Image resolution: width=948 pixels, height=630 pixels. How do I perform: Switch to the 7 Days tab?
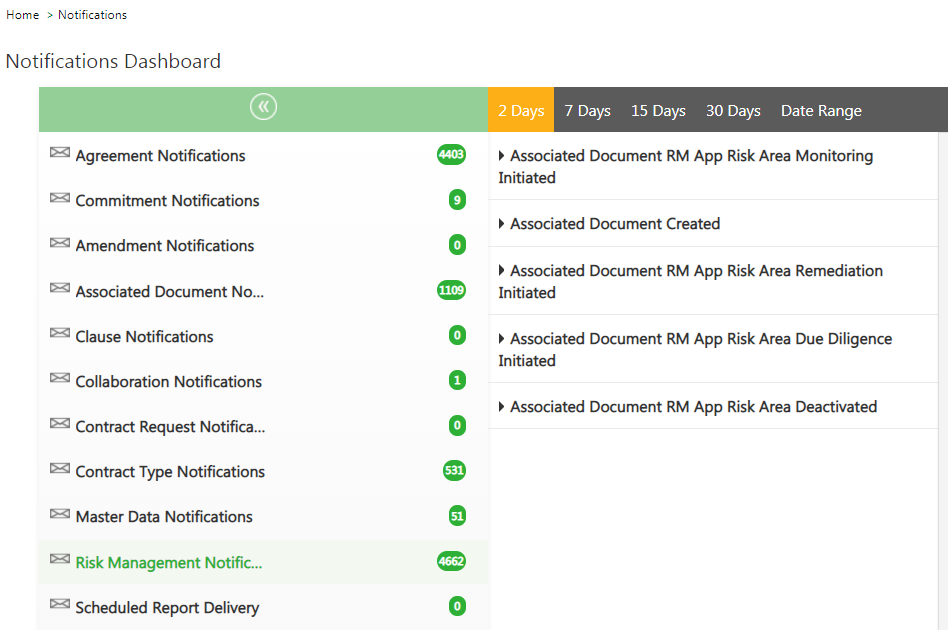(x=587, y=111)
